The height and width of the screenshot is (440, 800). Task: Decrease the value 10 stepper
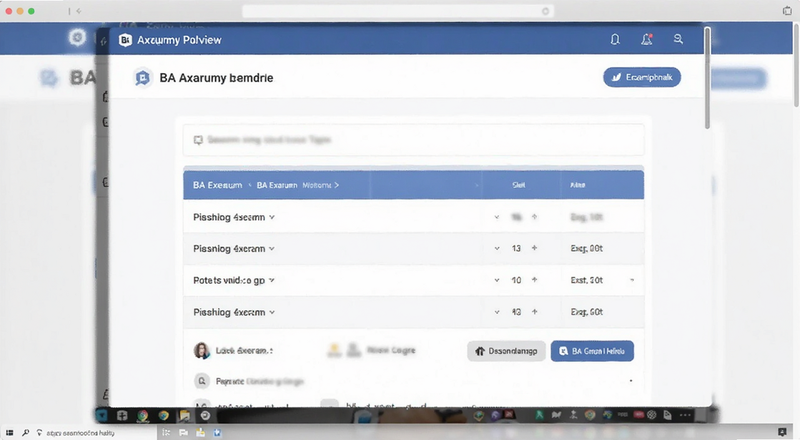tap(496, 280)
